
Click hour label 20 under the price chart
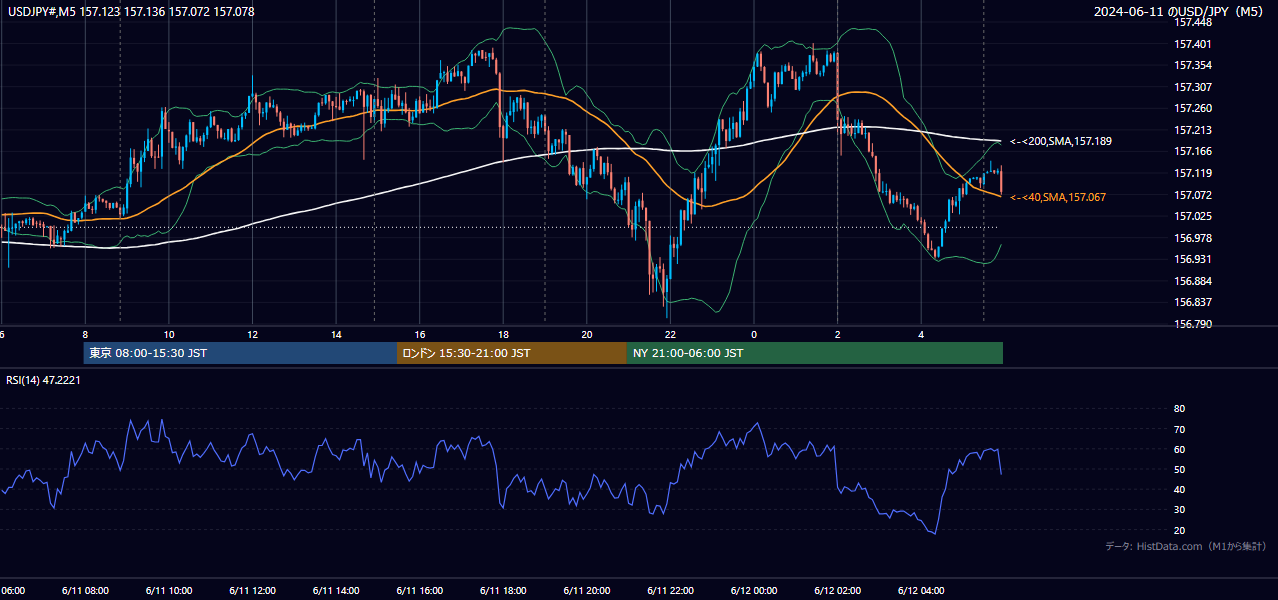click(587, 335)
